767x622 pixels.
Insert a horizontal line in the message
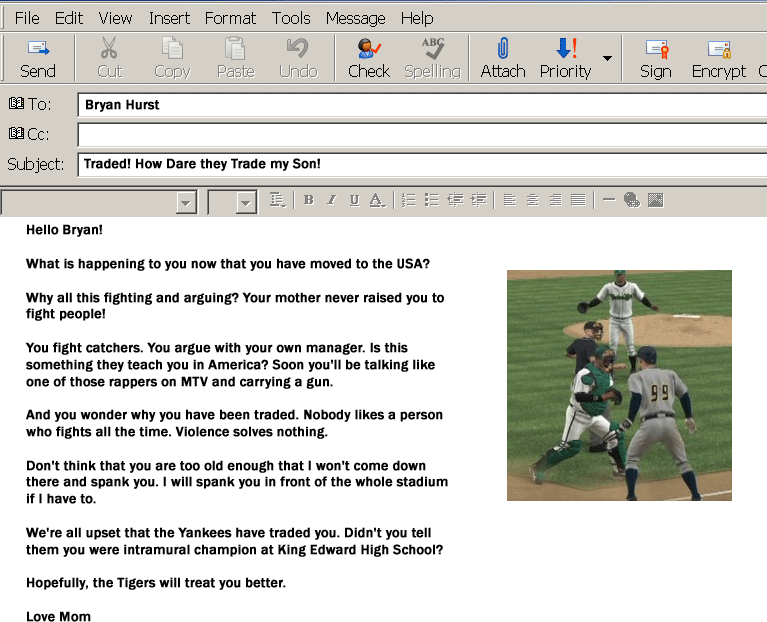pos(609,200)
